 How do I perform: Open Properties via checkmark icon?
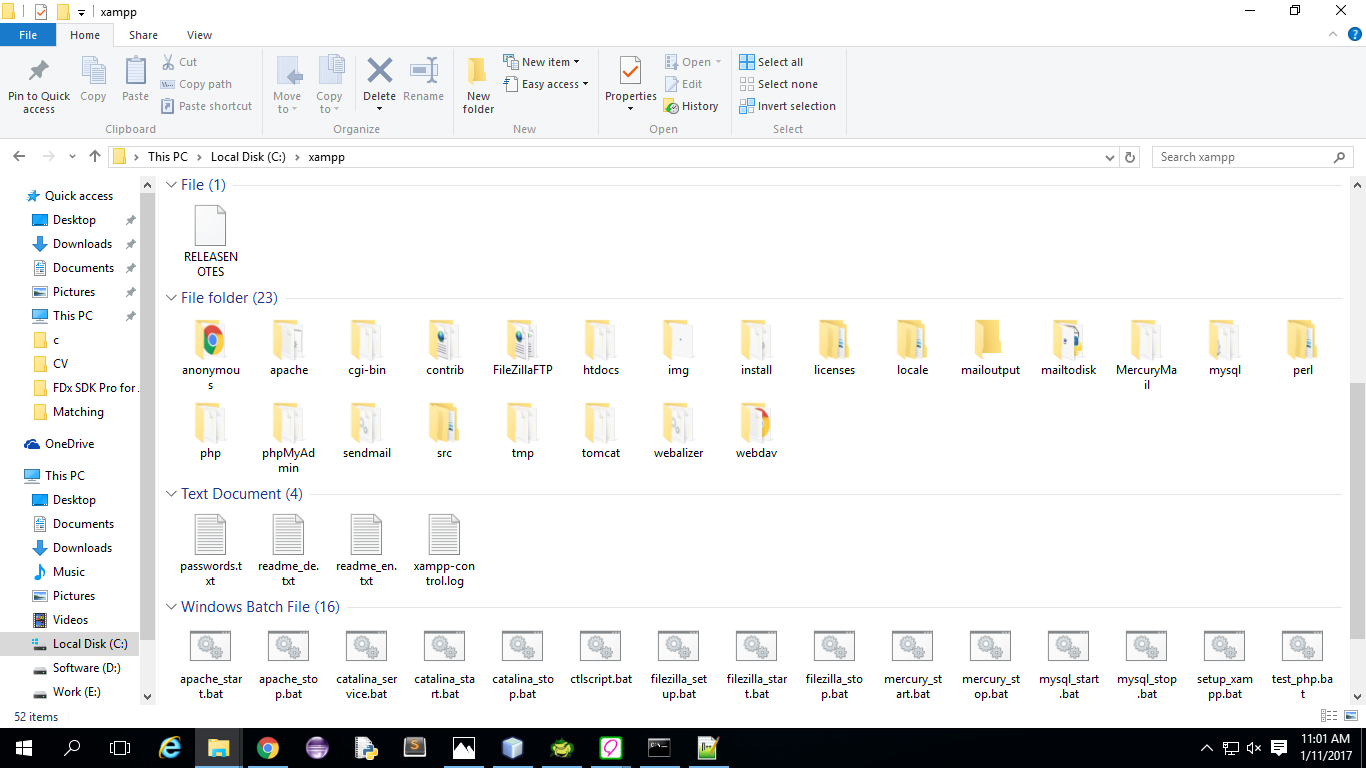coord(630,71)
